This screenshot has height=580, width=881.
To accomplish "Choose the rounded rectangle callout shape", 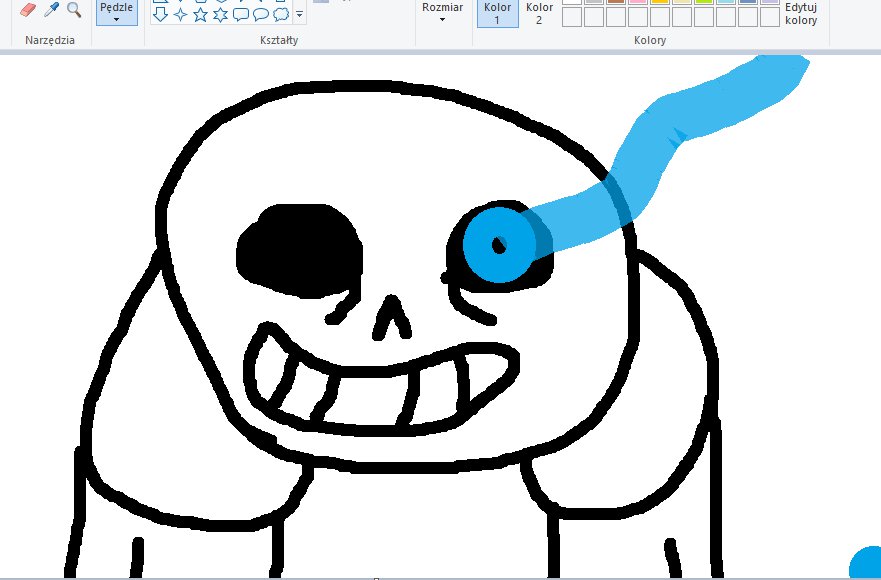I will point(241,15).
